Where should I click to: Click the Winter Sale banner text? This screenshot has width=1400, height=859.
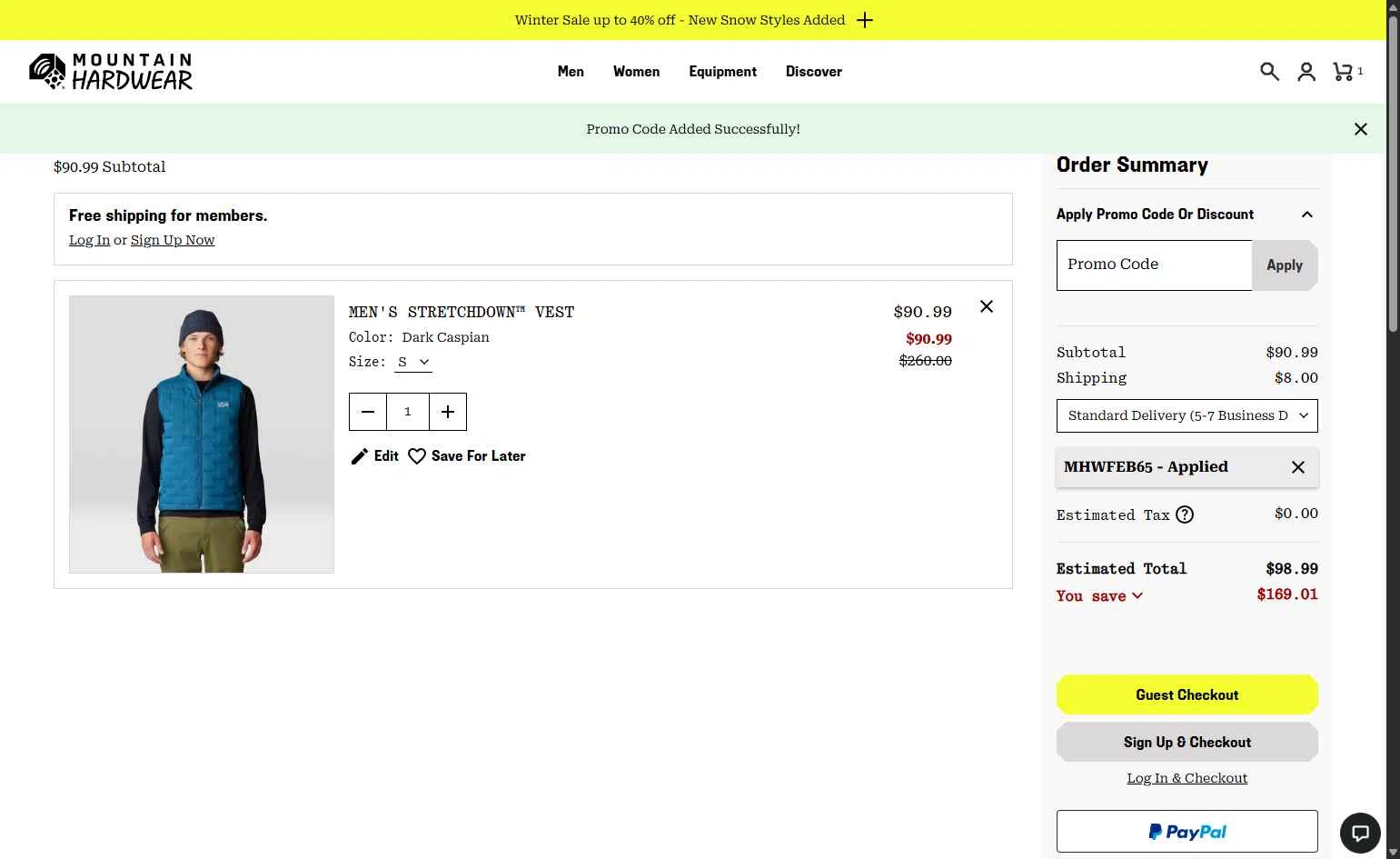point(680,20)
